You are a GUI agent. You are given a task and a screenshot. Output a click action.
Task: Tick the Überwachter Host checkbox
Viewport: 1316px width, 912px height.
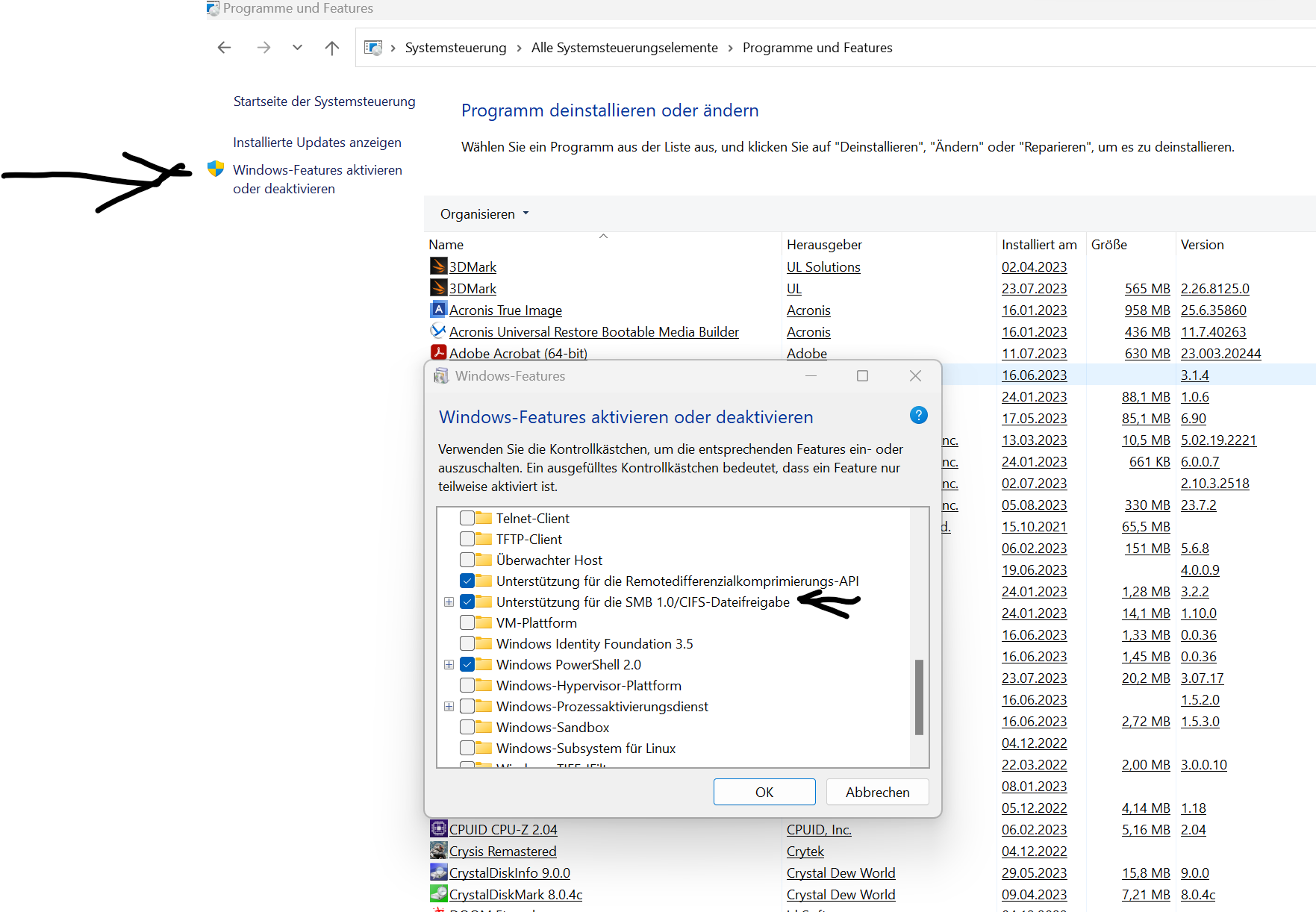pos(467,560)
